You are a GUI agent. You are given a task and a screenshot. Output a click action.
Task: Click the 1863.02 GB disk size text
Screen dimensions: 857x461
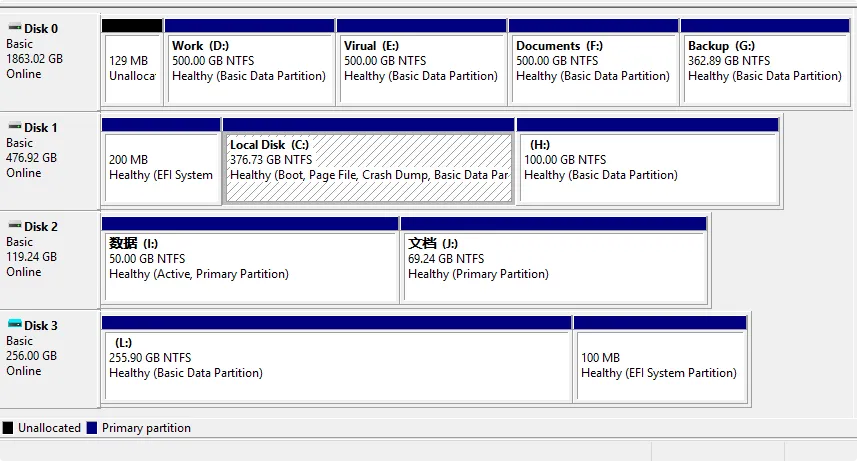point(34,59)
